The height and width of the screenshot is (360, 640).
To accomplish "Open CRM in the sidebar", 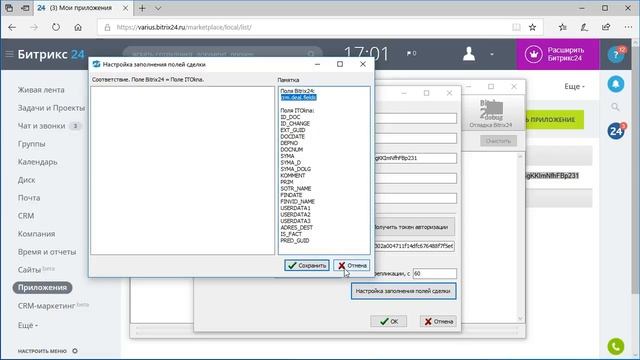I will pyautogui.click(x=26, y=216).
